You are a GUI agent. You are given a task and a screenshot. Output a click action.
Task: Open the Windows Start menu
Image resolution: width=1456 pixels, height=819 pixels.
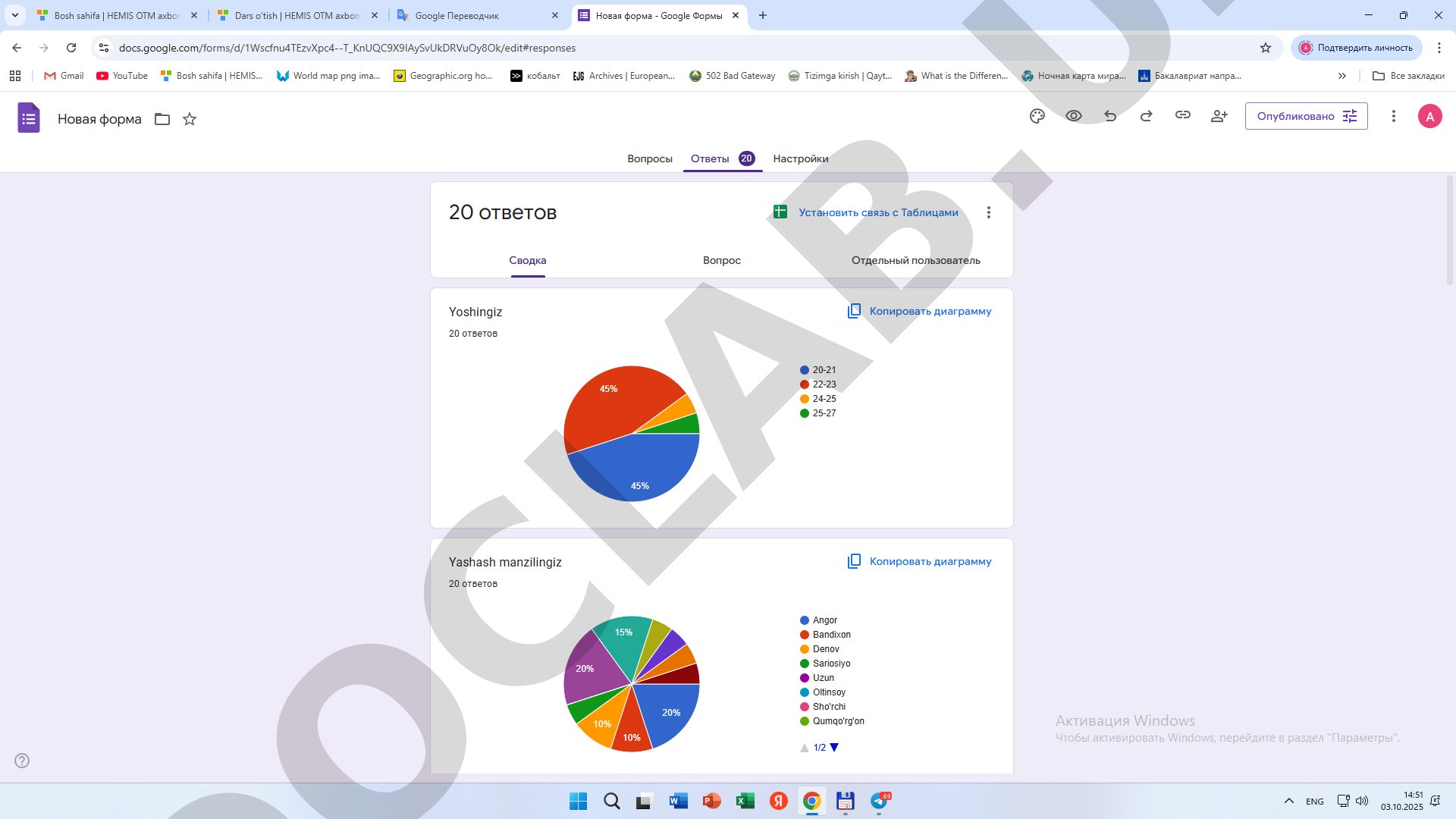pos(578,801)
